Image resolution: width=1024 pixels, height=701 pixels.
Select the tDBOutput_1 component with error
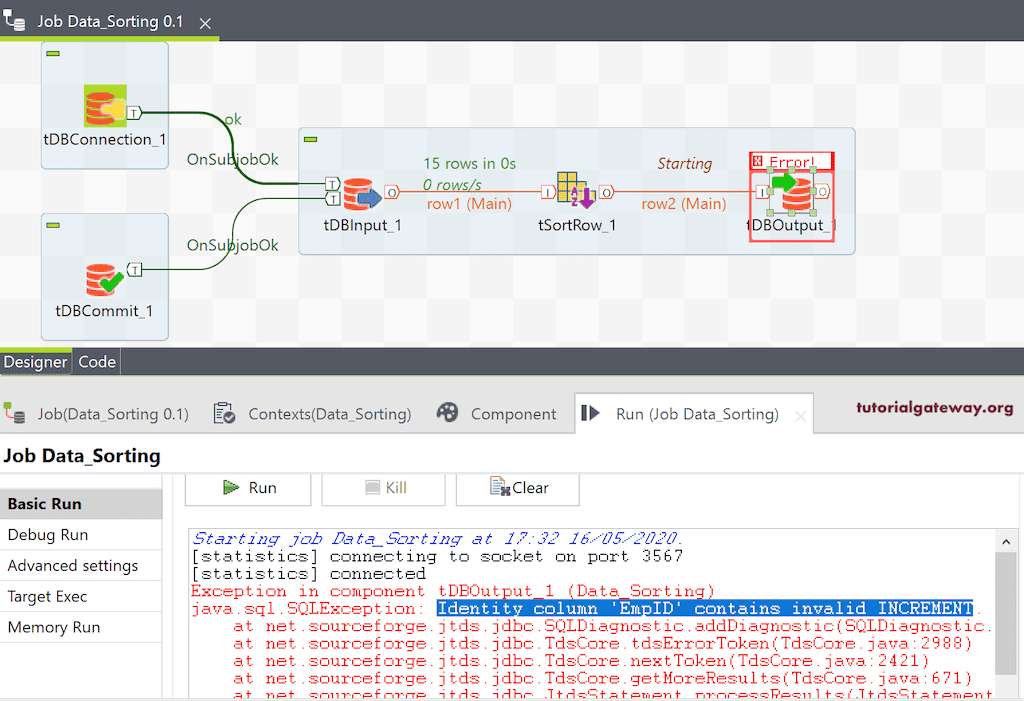[795, 195]
